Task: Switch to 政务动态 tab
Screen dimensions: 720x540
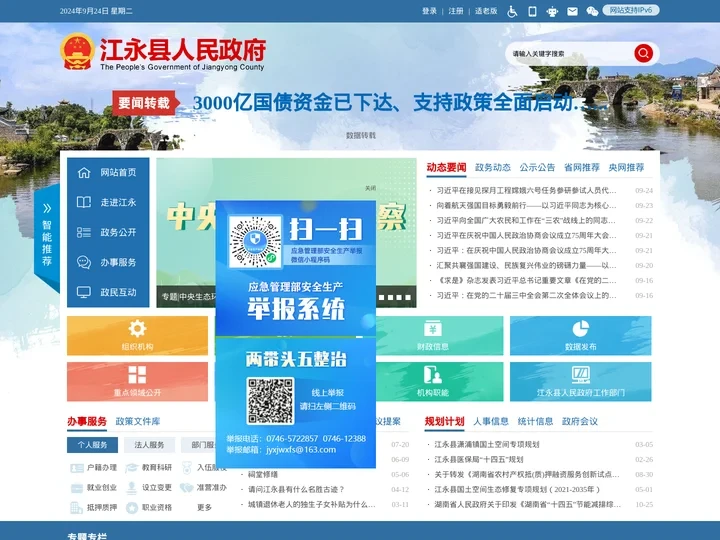Action: [493, 168]
